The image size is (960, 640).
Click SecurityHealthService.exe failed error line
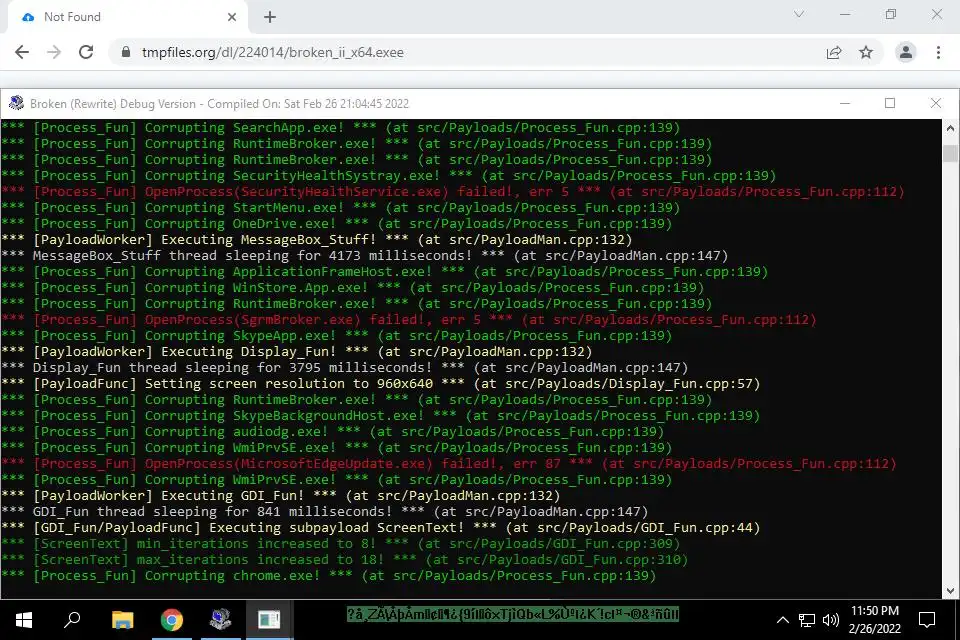(453, 192)
